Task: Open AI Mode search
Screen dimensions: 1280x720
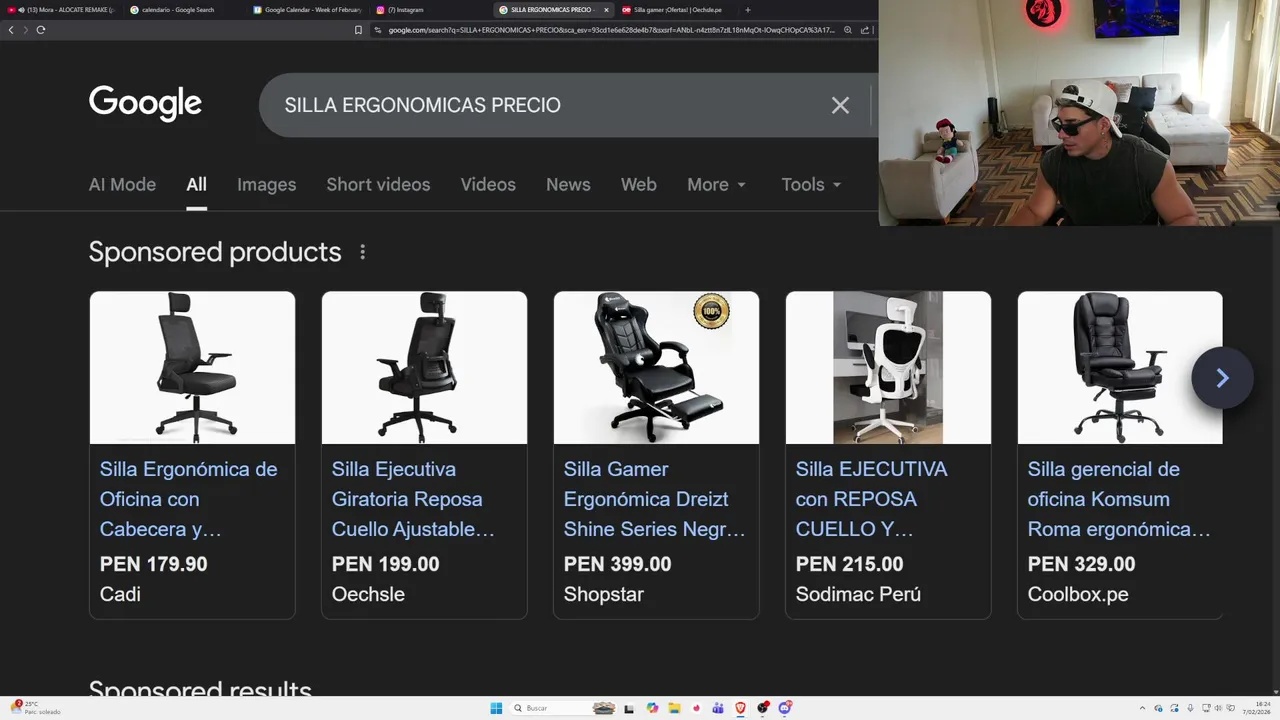Action: [x=122, y=184]
